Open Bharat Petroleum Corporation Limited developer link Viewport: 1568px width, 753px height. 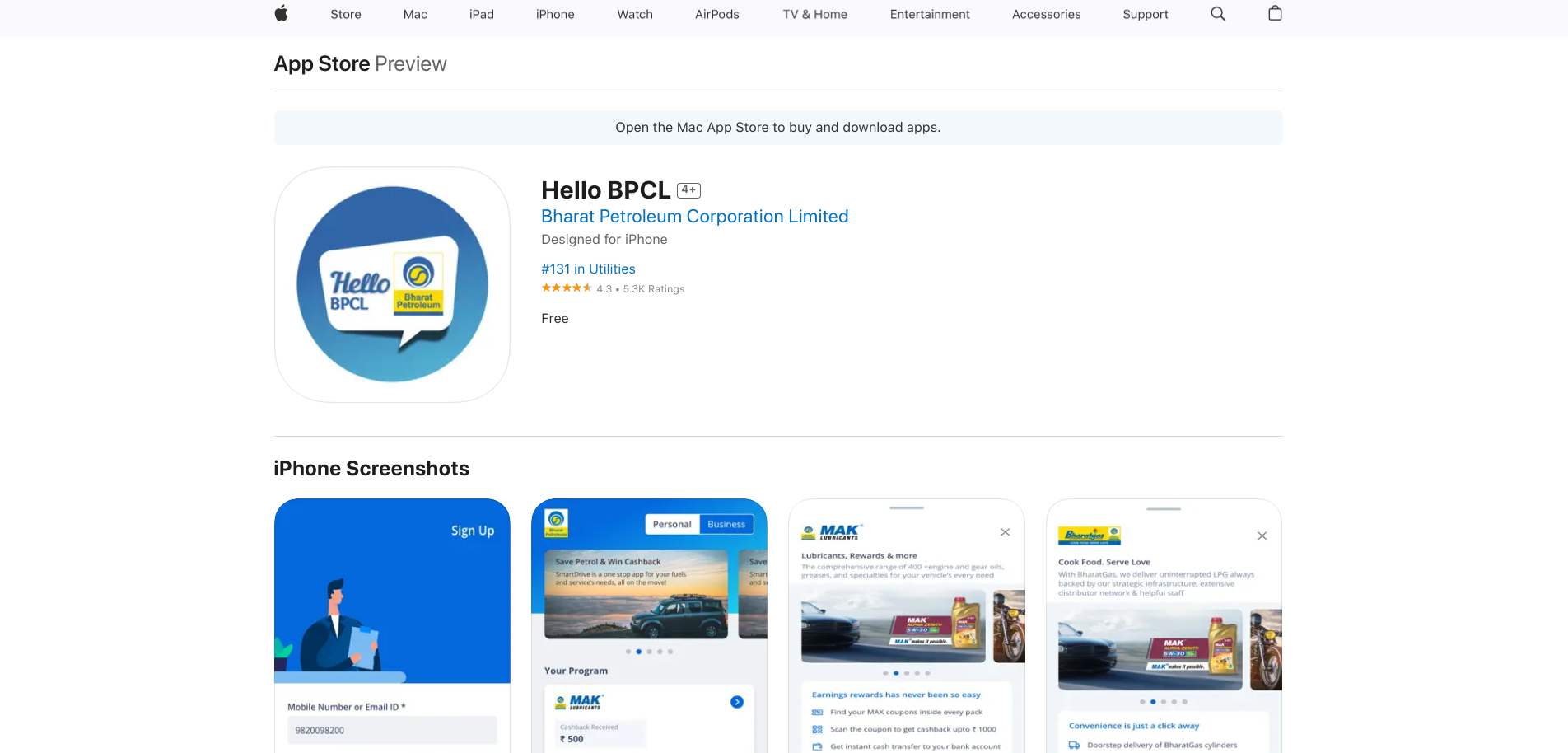[694, 217]
